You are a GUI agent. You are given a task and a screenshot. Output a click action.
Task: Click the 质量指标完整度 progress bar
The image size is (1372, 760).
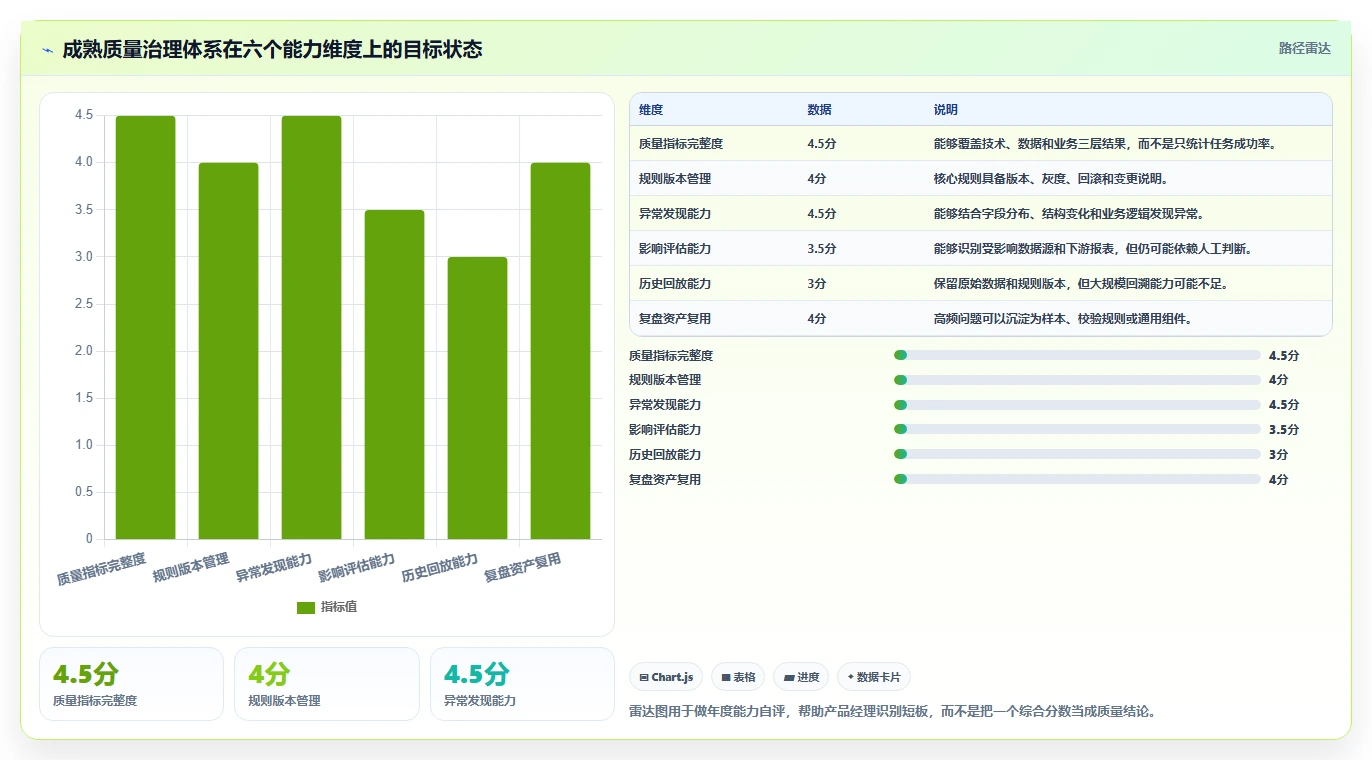[x=1077, y=355]
